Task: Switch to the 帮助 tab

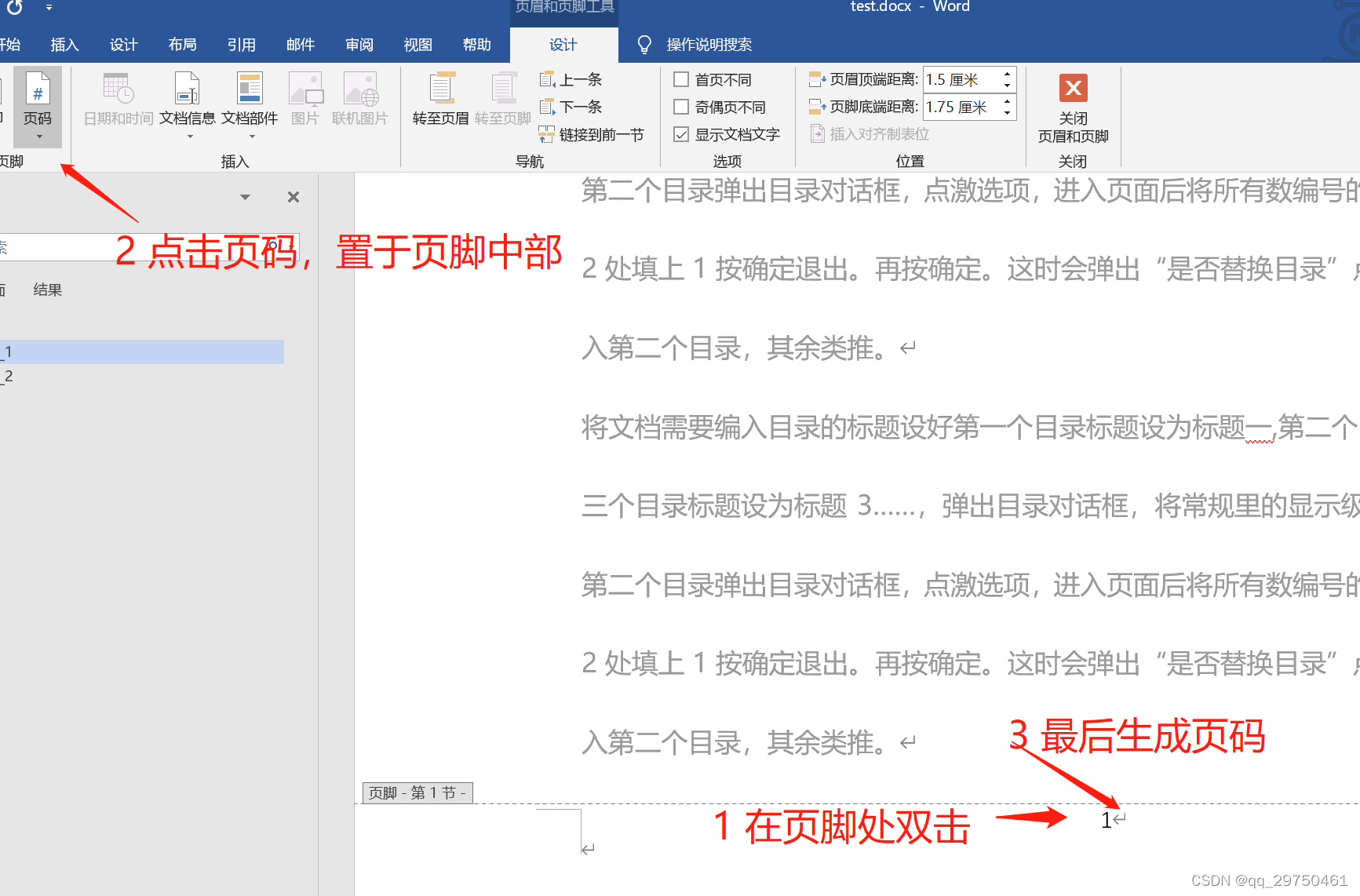Action: pos(476,45)
